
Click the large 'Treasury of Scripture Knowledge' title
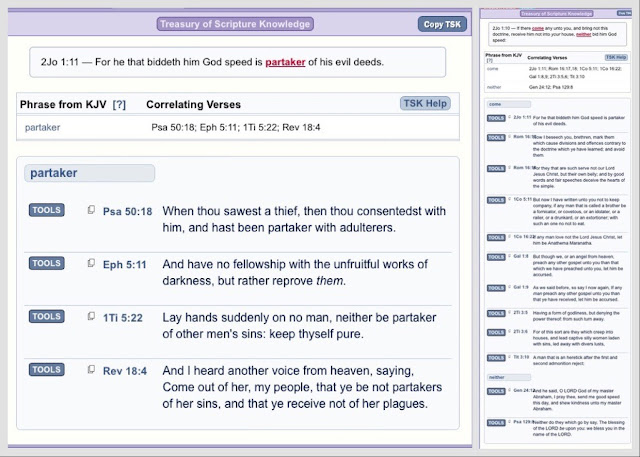pyautogui.click(x=235, y=24)
